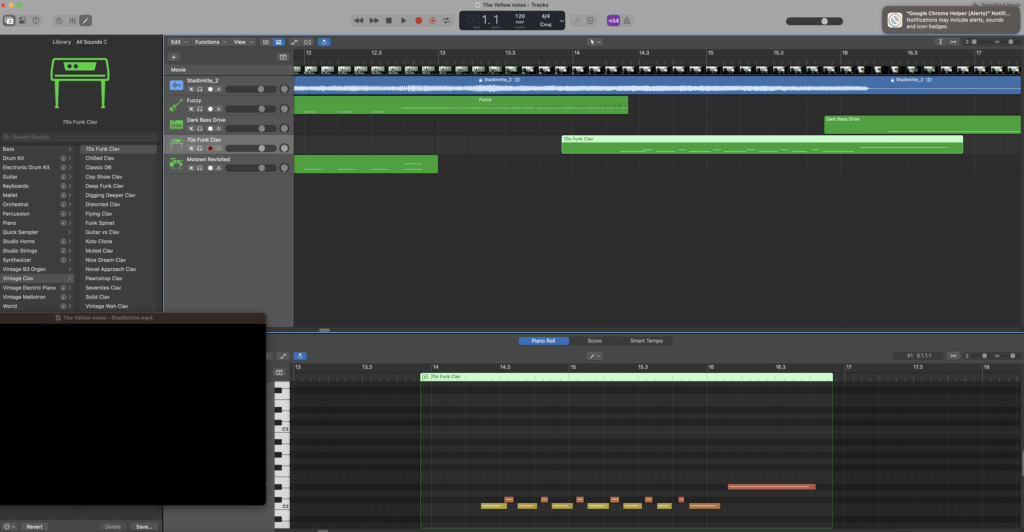Viewport: 1024px width, 532px height.
Task: Select the Fuzzy guitar track icon
Action: coord(176,104)
